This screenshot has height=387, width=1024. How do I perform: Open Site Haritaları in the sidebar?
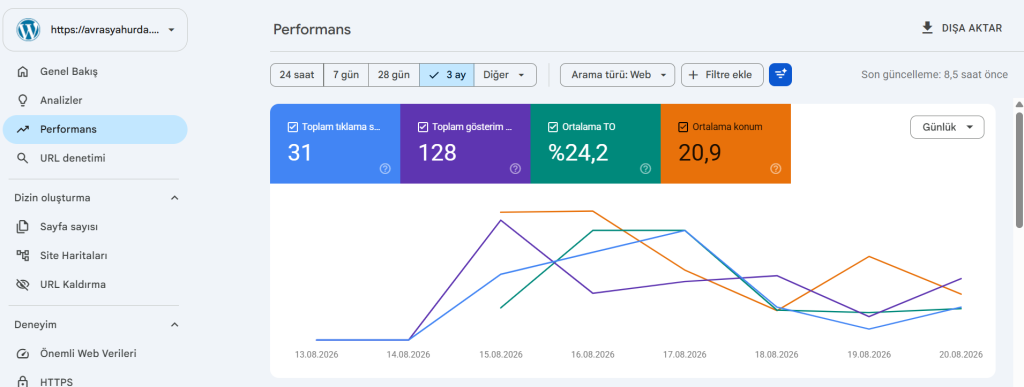95,255
